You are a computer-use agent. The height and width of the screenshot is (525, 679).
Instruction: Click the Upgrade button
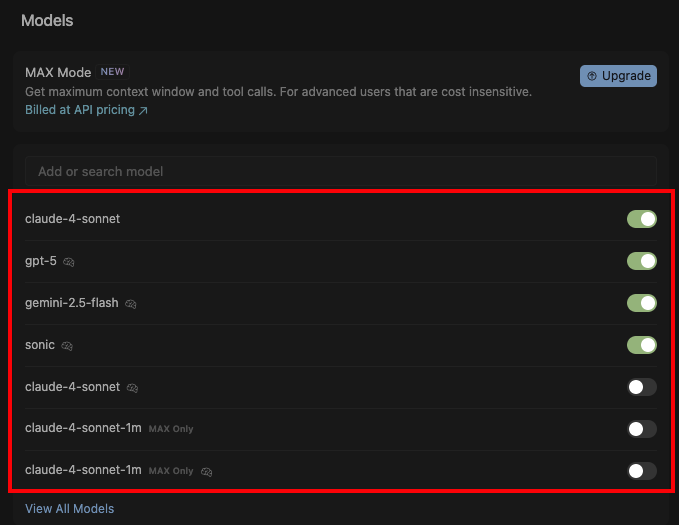pos(618,76)
